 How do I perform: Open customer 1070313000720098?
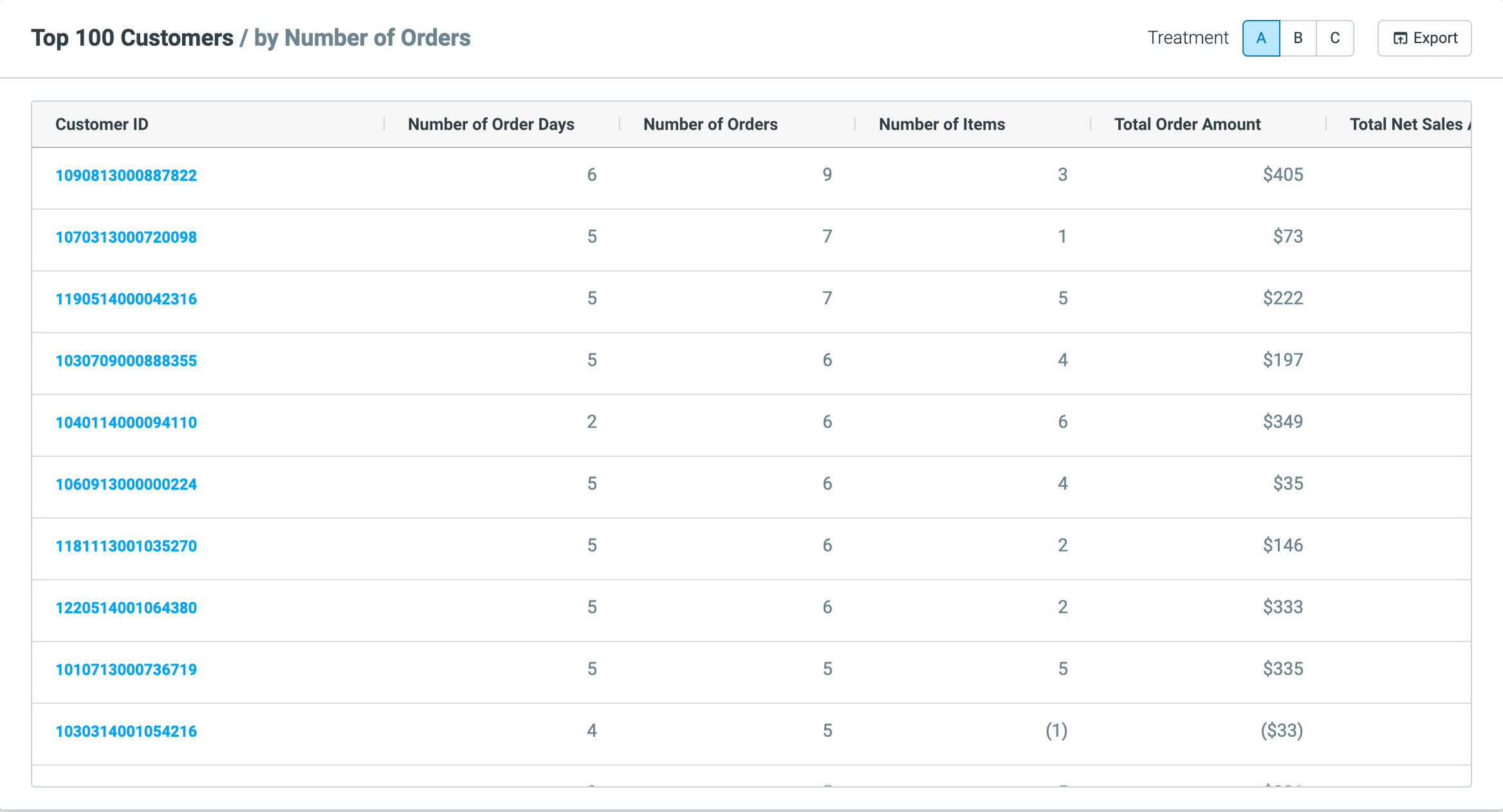pos(126,237)
